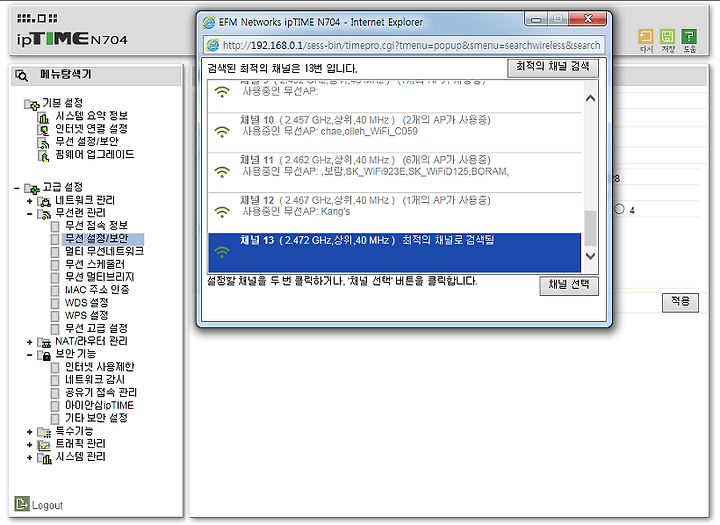Click the Logout link

coord(47,505)
